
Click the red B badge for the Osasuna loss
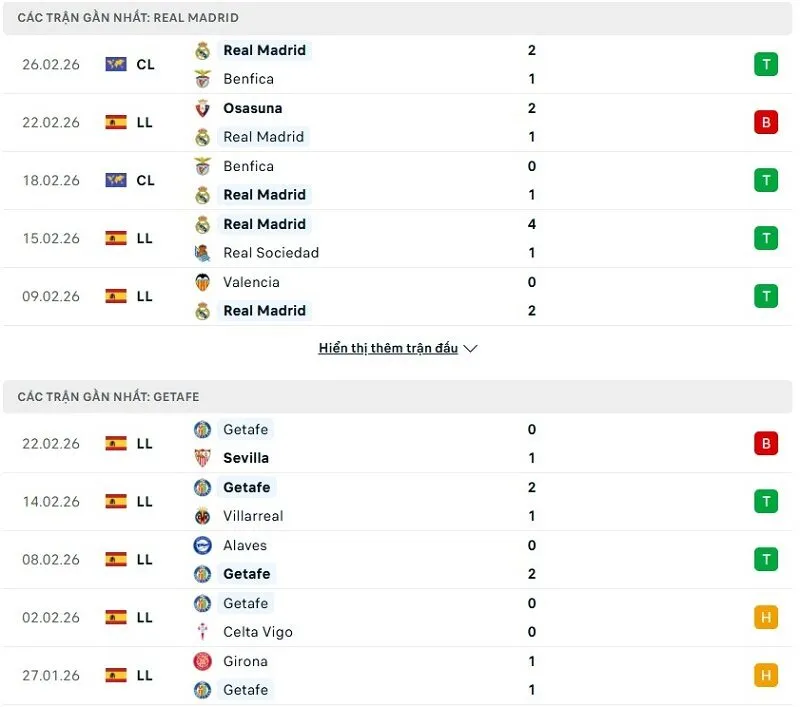(x=766, y=121)
